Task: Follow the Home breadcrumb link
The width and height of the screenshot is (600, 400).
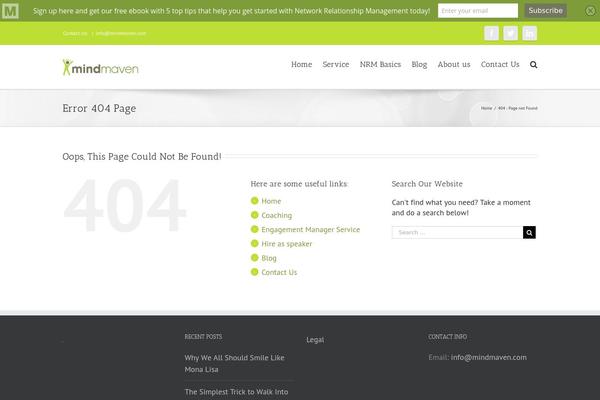Action: (486, 108)
